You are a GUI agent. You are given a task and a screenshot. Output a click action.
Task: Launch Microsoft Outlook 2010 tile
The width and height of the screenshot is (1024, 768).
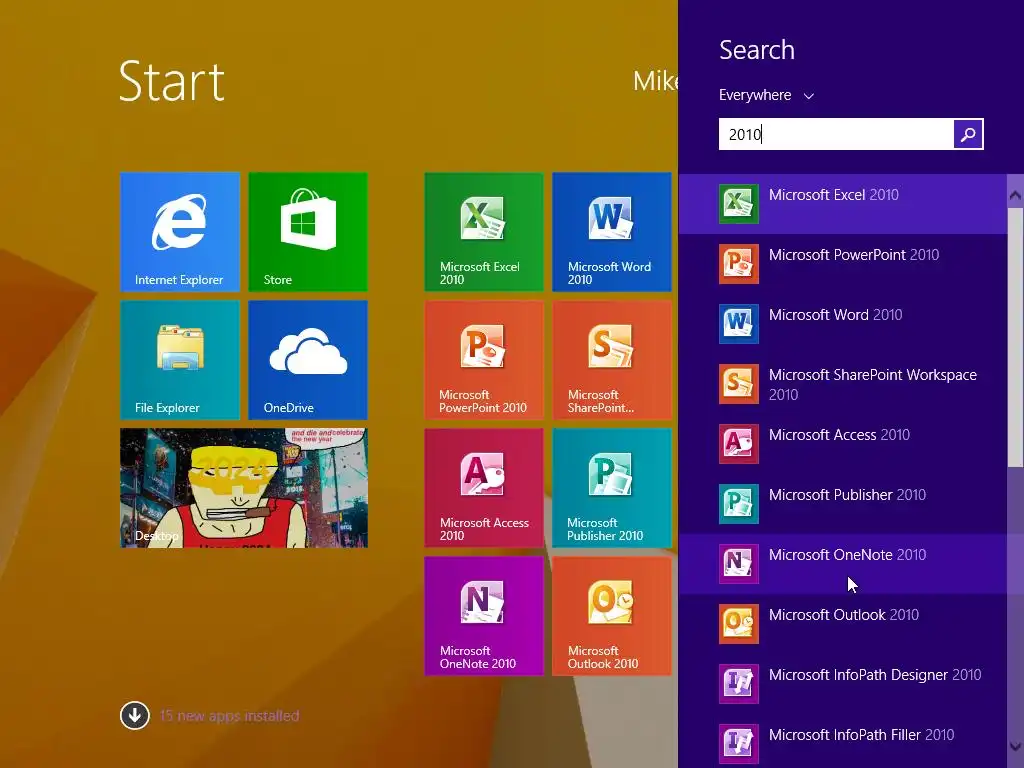[x=612, y=616]
